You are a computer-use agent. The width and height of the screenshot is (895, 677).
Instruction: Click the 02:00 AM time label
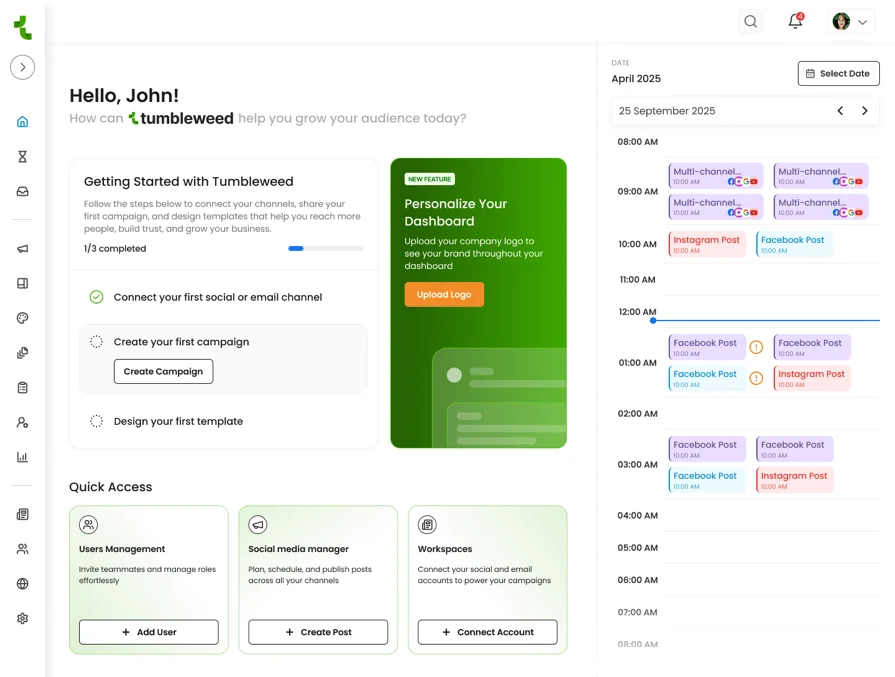click(638, 413)
